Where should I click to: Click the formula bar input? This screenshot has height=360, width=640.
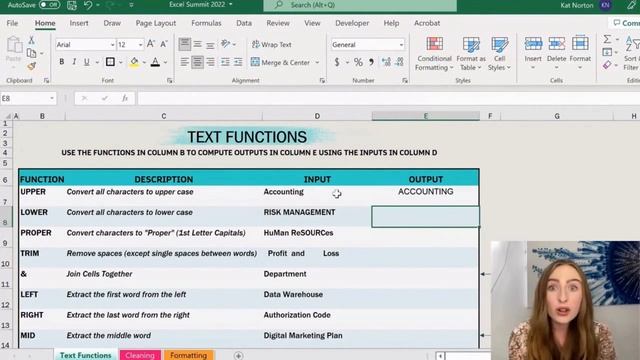point(389,98)
